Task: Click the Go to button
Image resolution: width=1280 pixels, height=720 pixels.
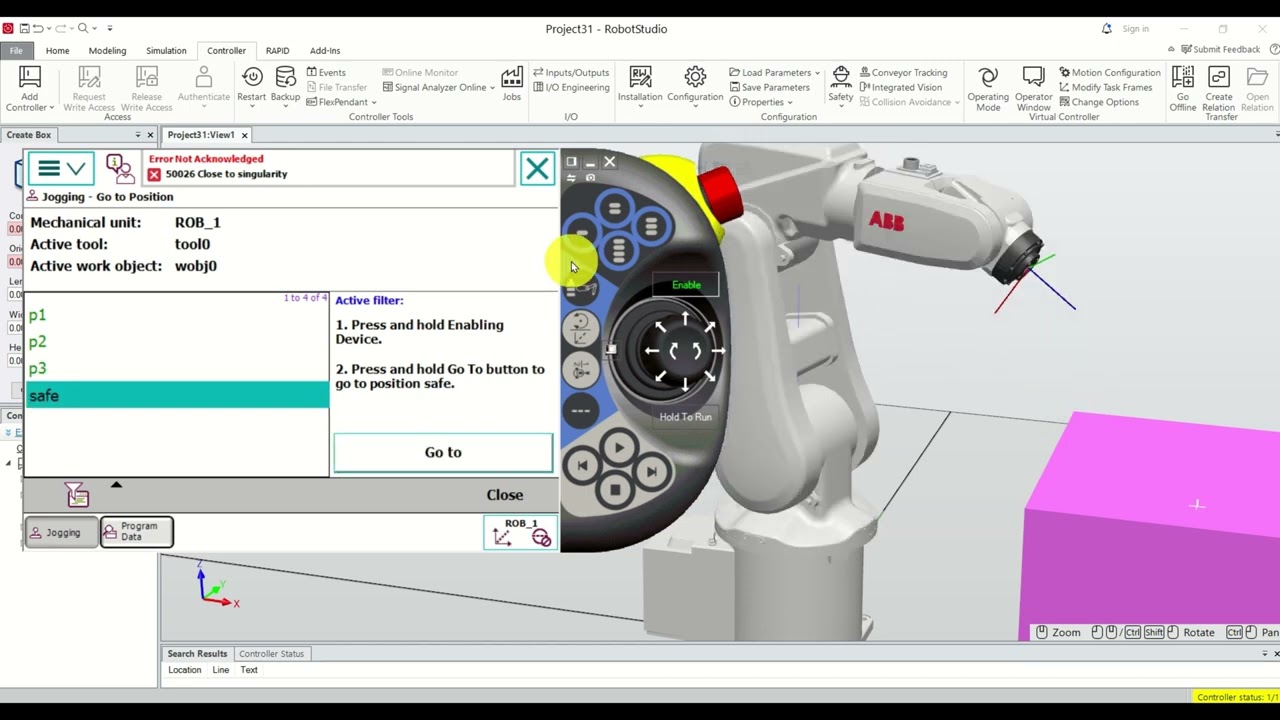Action: coord(443,452)
